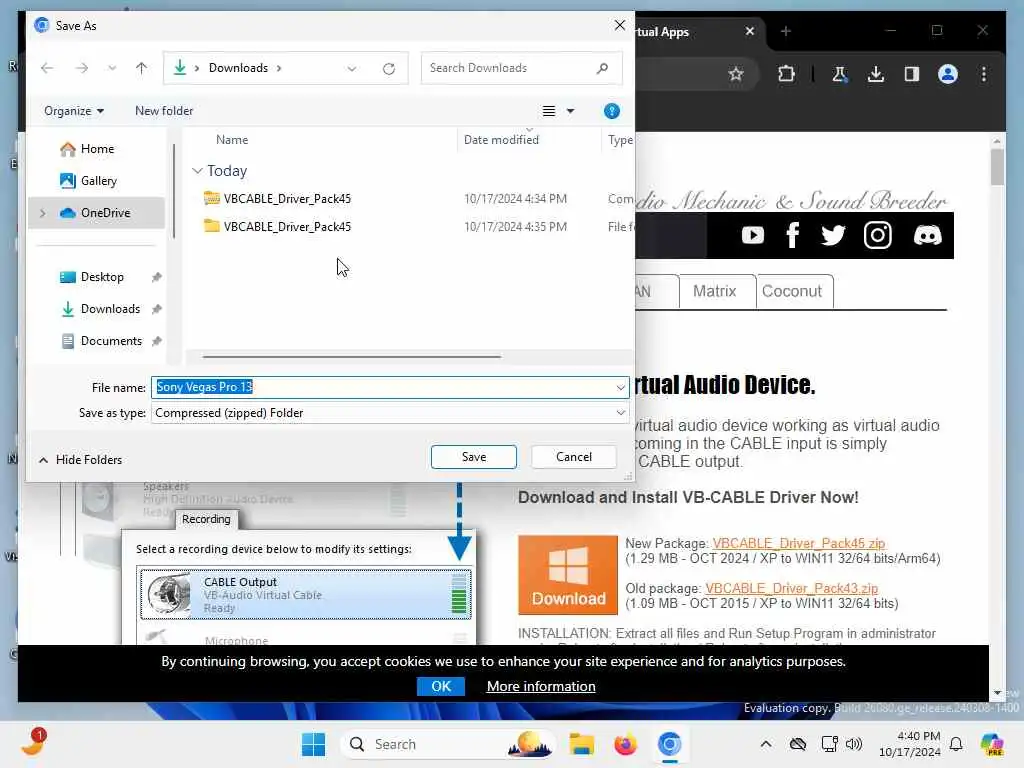Switch to the Coconut tab

click(x=794, y=291)
